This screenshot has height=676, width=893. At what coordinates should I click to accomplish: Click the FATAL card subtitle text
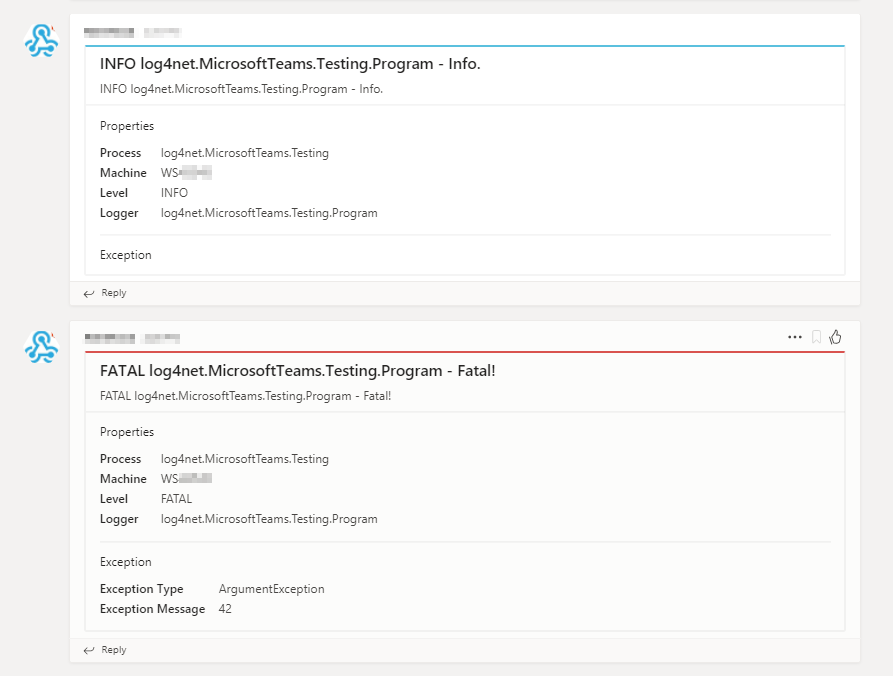[x=245, y=396]
